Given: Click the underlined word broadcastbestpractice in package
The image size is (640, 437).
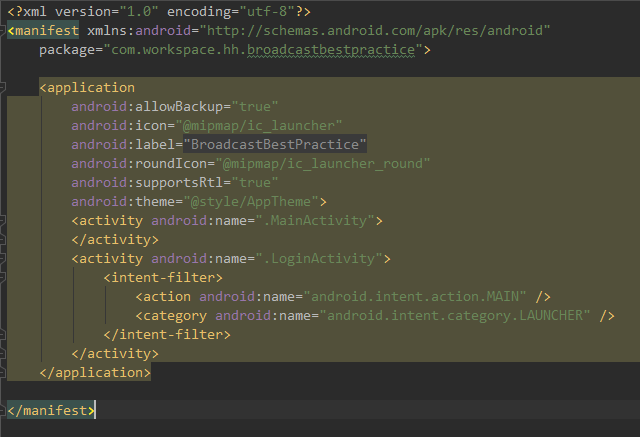Looking at the screenshot, I should click(331, 50).
